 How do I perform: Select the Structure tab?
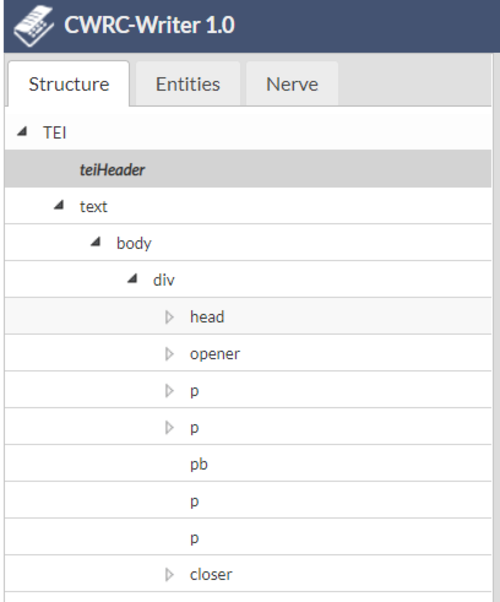69,84
